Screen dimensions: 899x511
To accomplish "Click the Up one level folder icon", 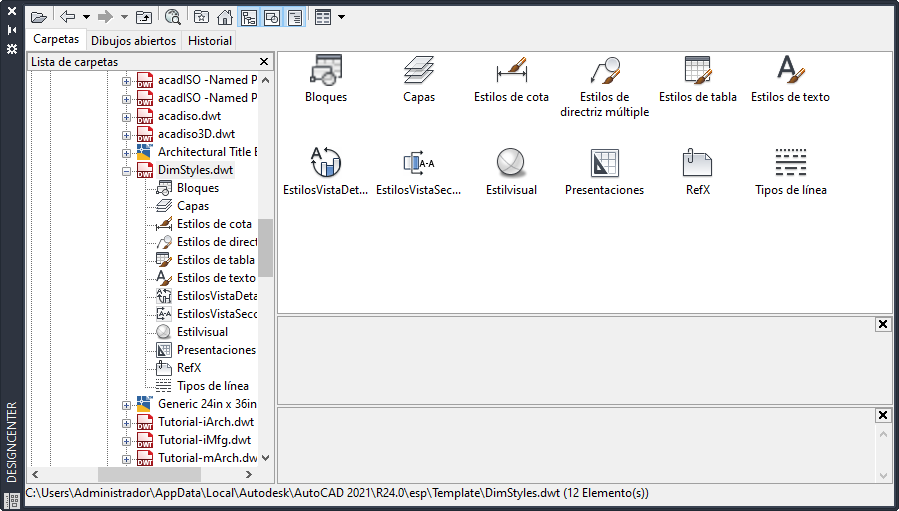I will (143, 17).
